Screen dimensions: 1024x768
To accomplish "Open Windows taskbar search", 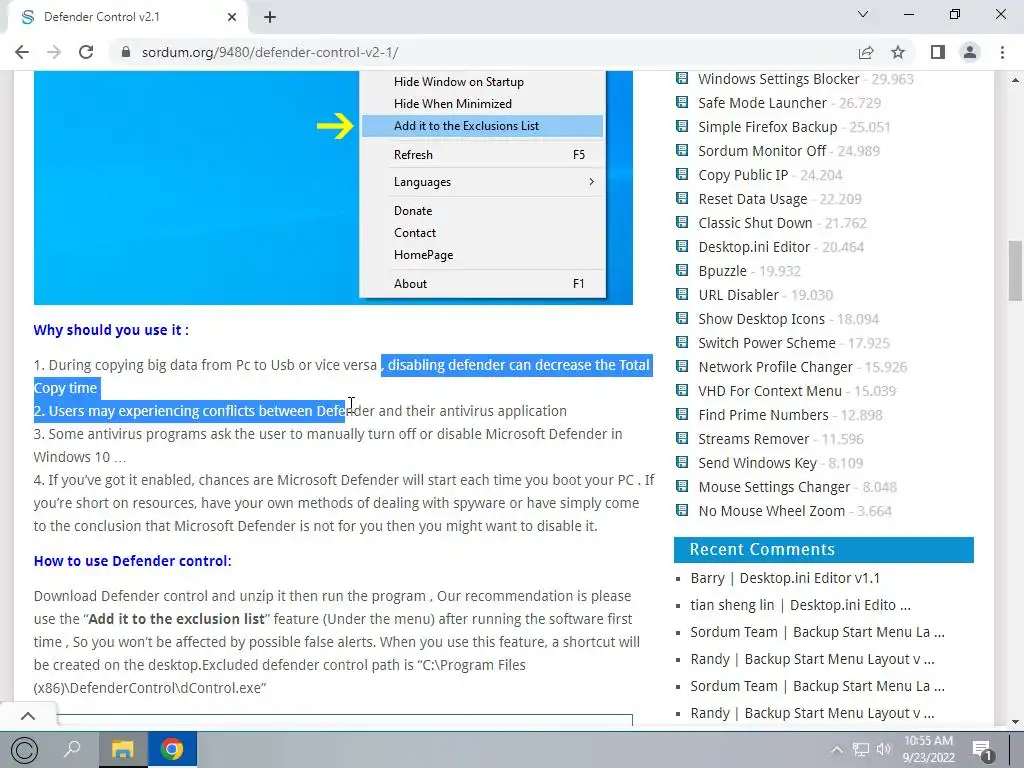I will pyautogui.click(x=72, y=748).
